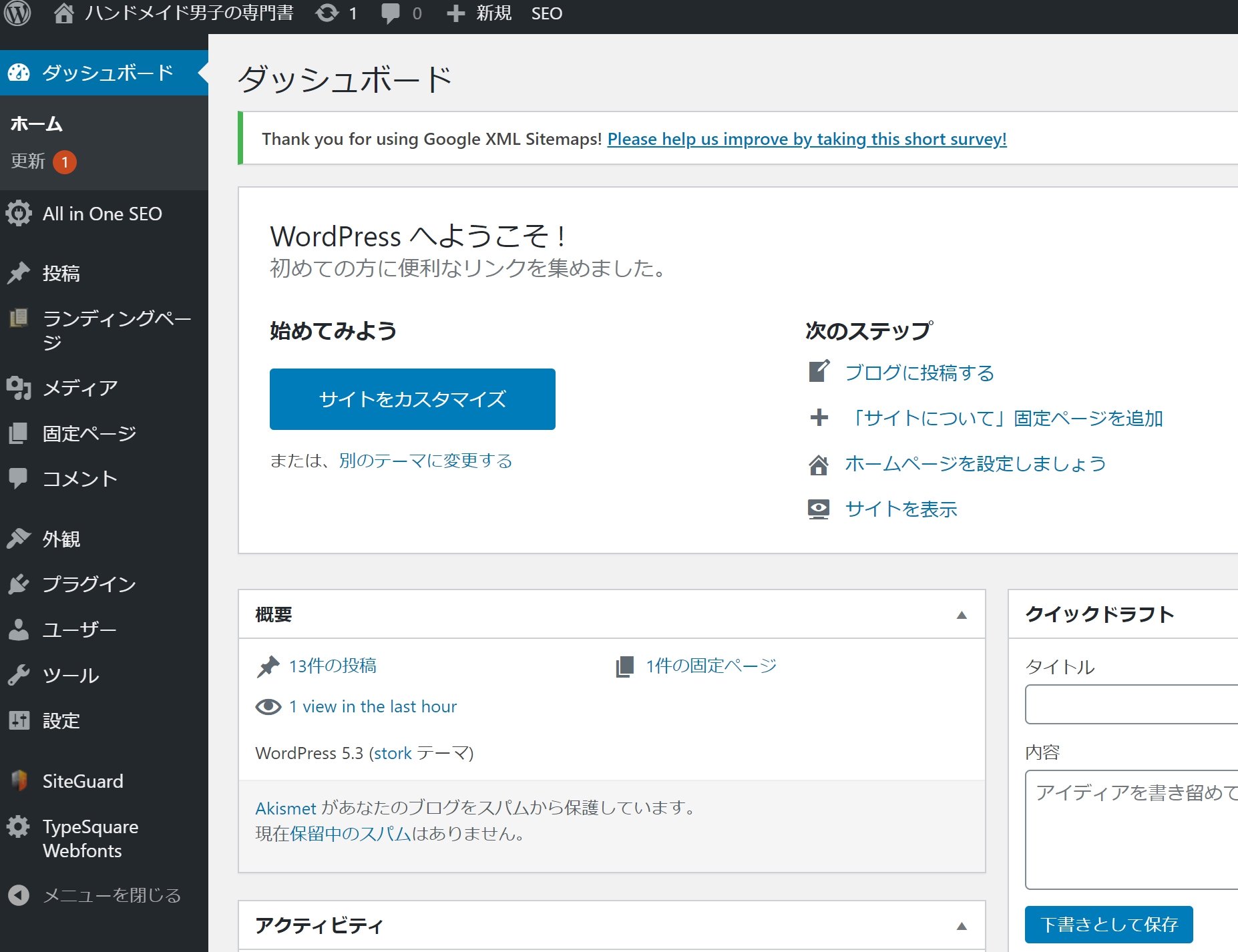Click サイトを表示 link
The width and height of the screenshot is (1238, 952).
(901, 509)
